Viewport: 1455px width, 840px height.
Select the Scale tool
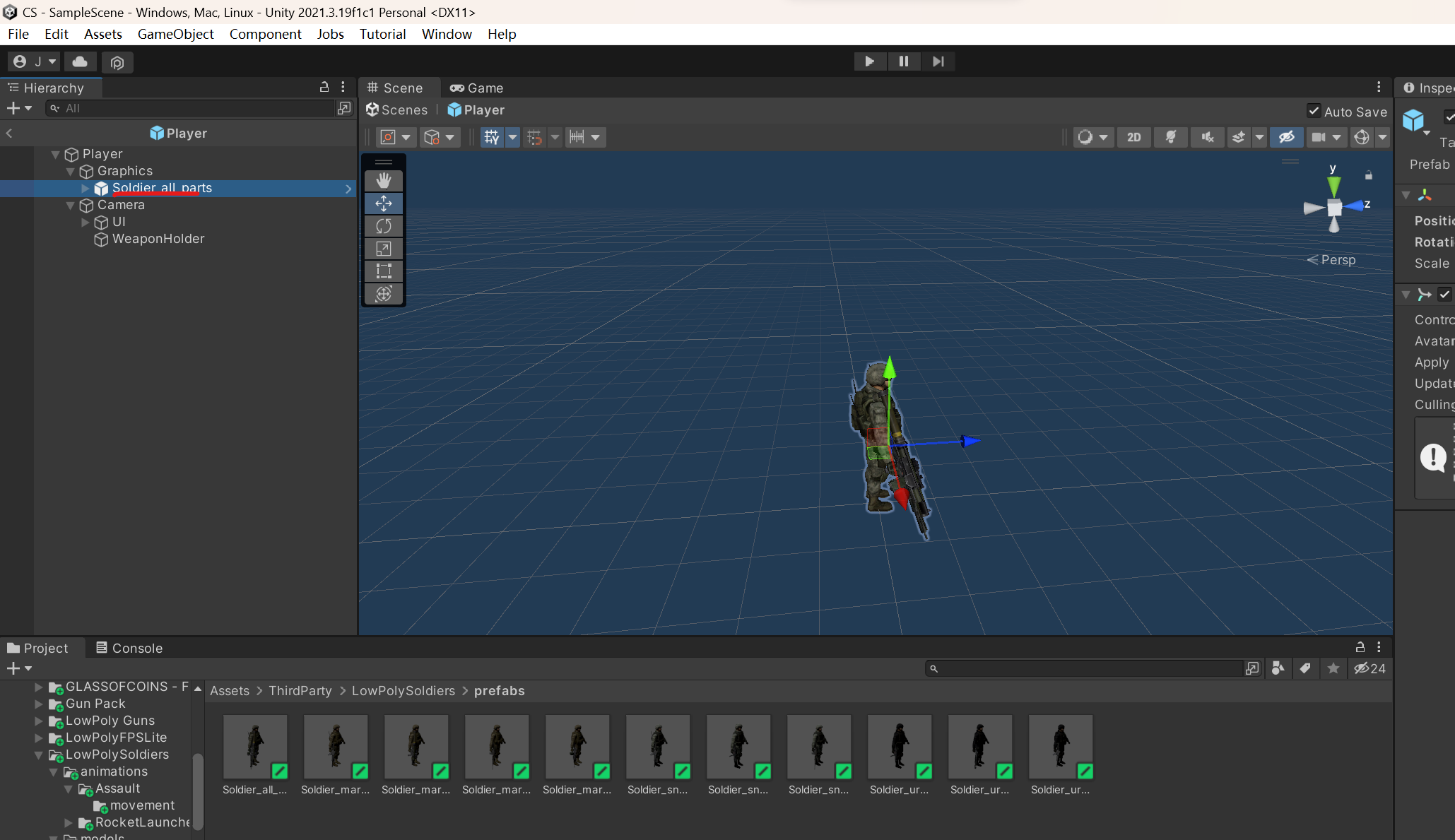pos(384,249)
